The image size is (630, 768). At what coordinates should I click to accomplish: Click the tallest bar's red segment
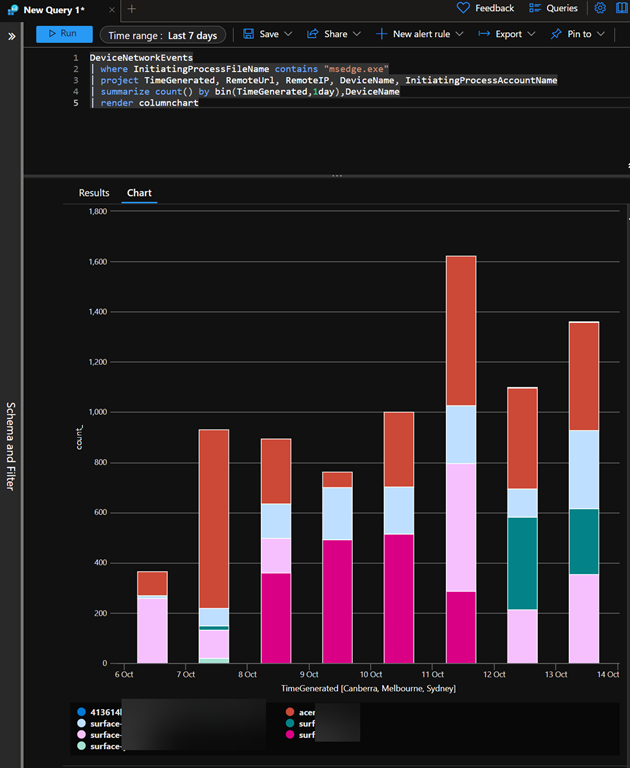461,330
